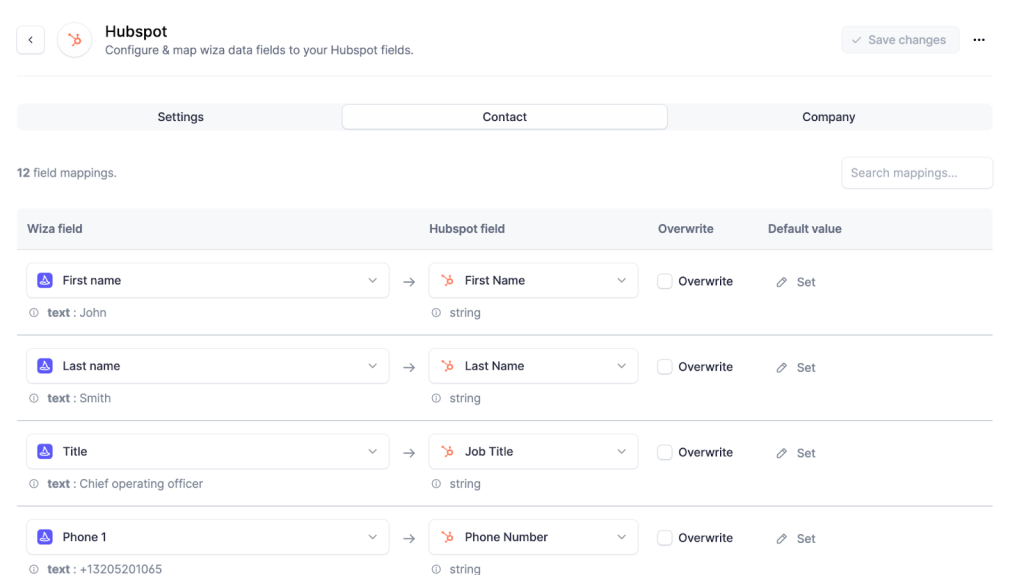
Task: Click the Overwrite column header
Action: coord(686,229)
